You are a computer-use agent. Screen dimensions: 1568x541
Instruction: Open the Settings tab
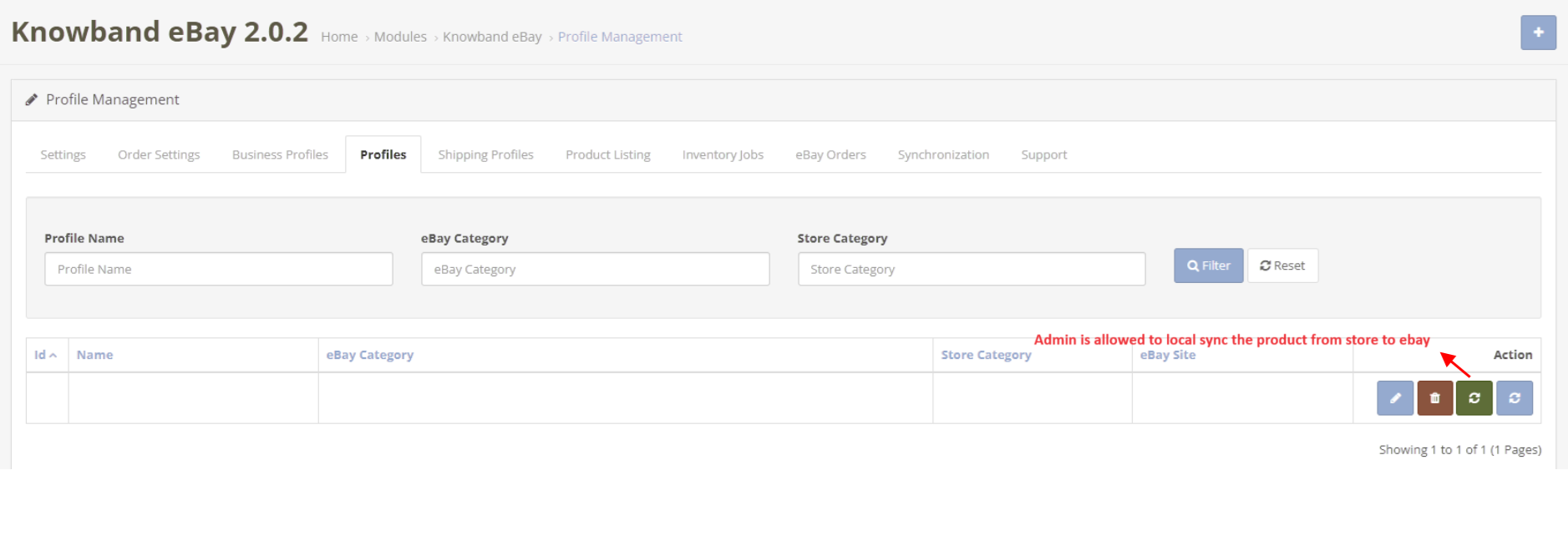coord(63,154)
